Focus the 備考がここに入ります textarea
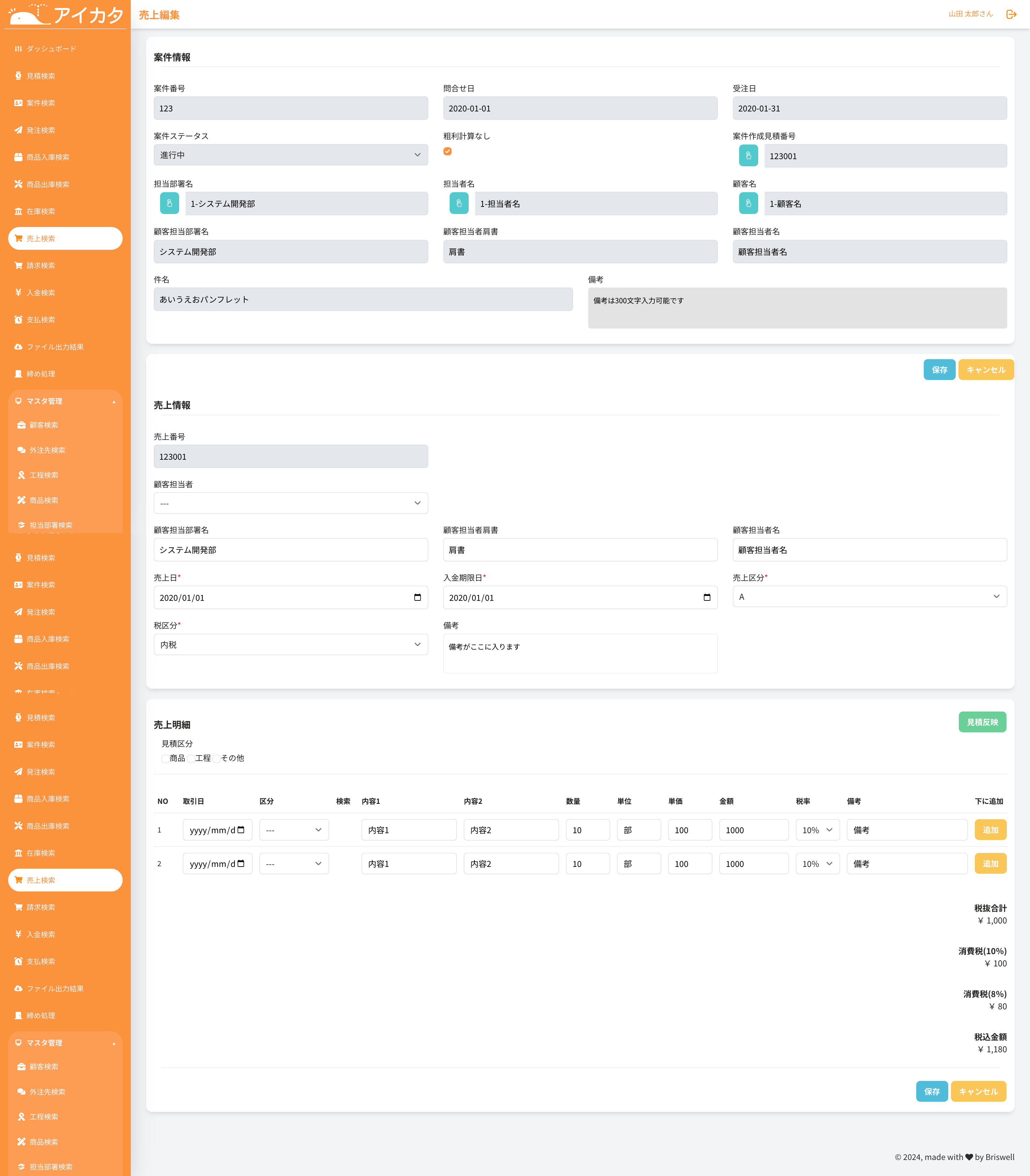The height and width of the screenshot is (1176, 1030). click(580, 653)
